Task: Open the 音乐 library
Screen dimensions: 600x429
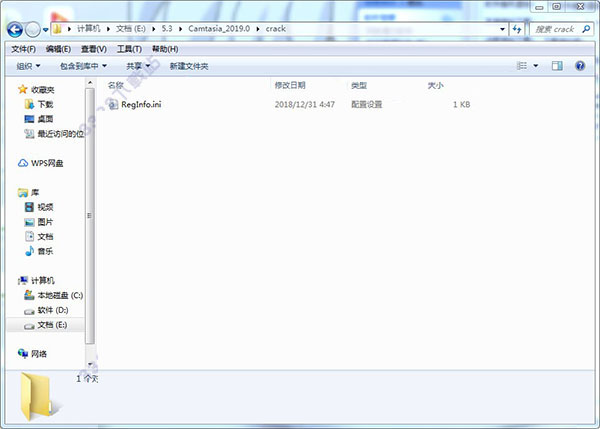Action: (46, 251)
